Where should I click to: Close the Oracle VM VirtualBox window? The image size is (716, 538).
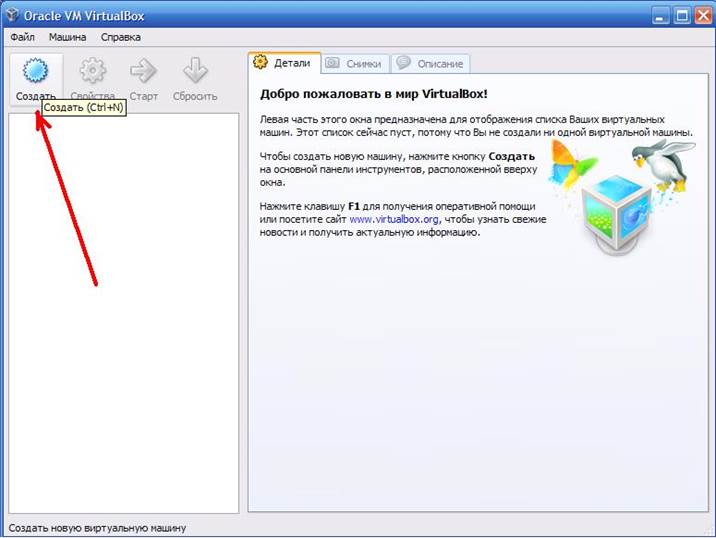pos(704,16)
